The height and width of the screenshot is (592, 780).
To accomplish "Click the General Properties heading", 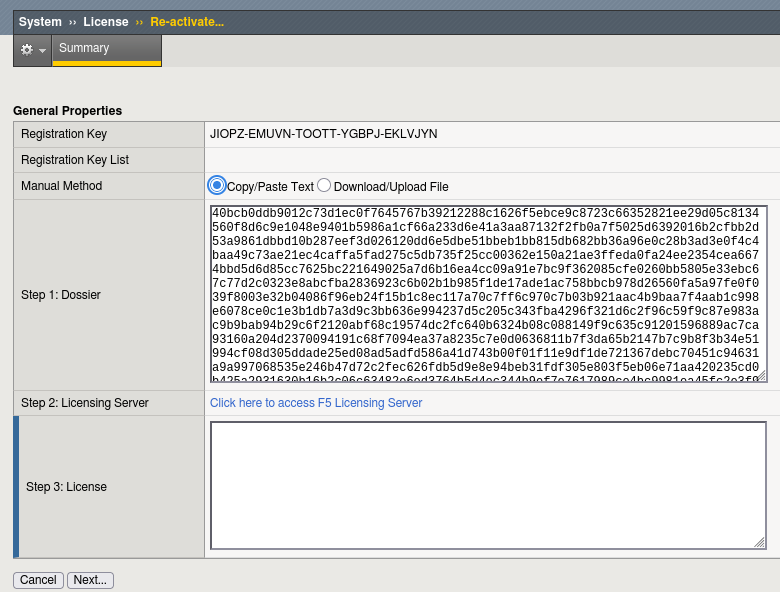I will pyautogui.click(x=67, y=110).
